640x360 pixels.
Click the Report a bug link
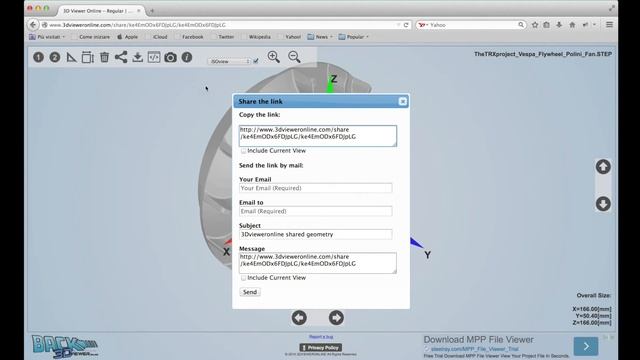click(x=321, y=337)
